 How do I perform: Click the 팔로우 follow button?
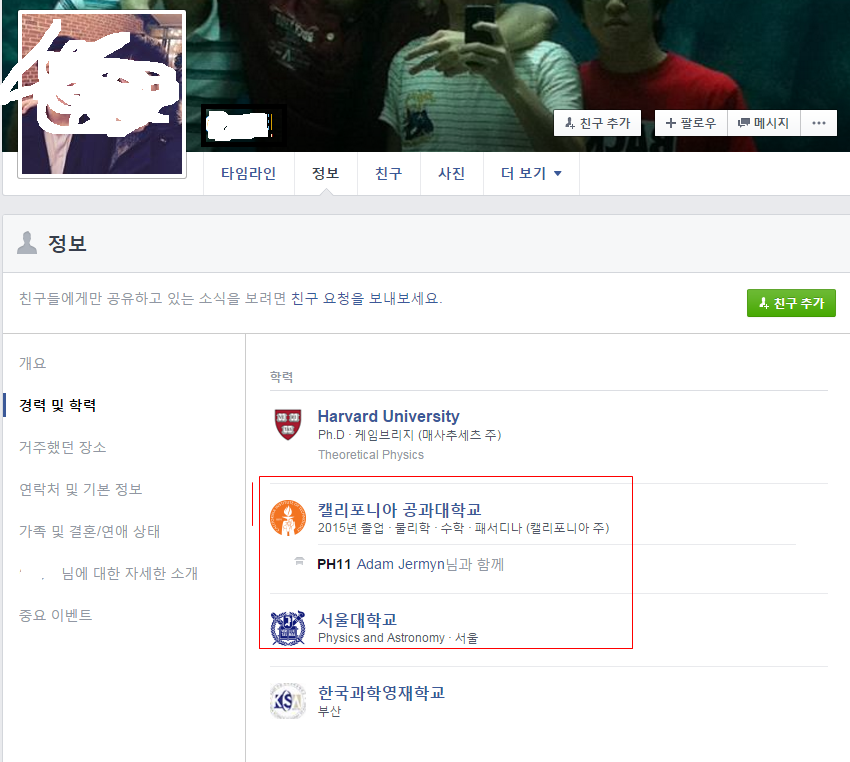click(x=691, y=123)
